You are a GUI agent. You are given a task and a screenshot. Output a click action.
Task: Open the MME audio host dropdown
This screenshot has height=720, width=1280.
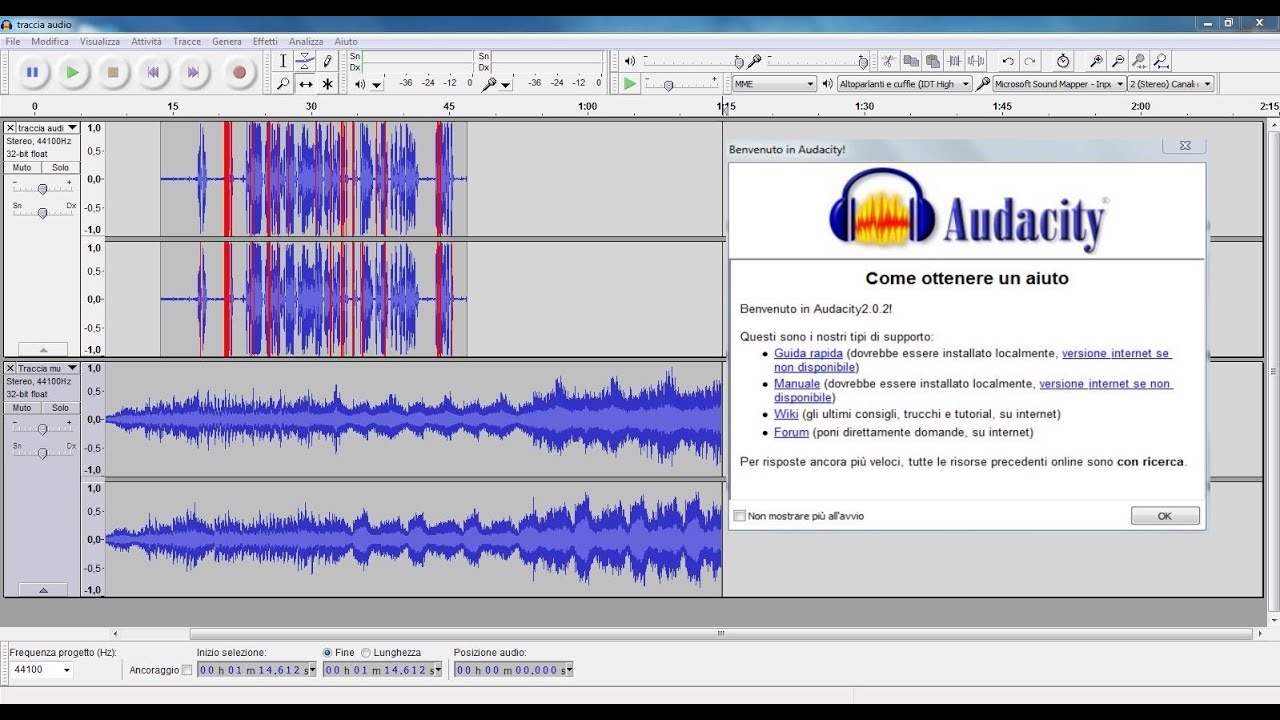[775, 84]
